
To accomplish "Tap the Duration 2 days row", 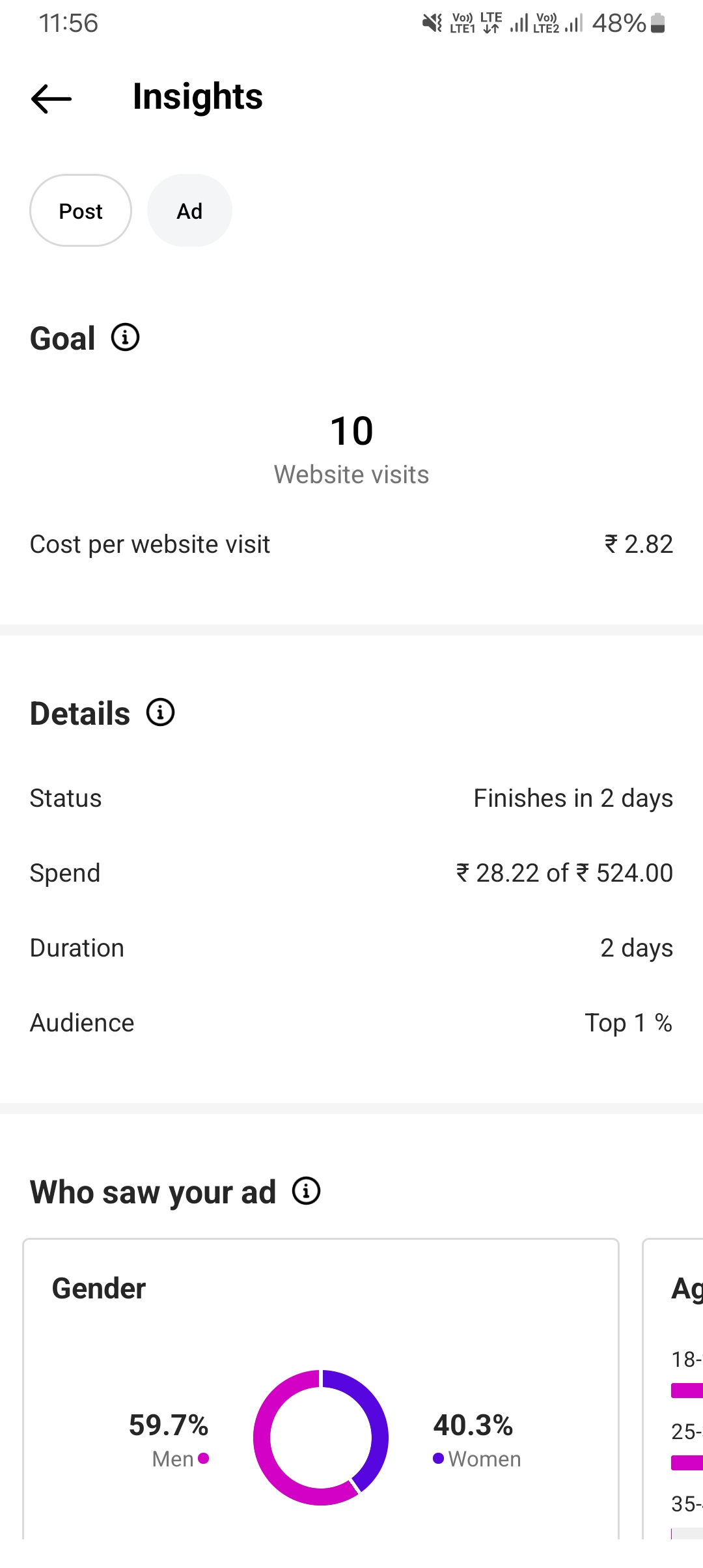I will (351, 948).
